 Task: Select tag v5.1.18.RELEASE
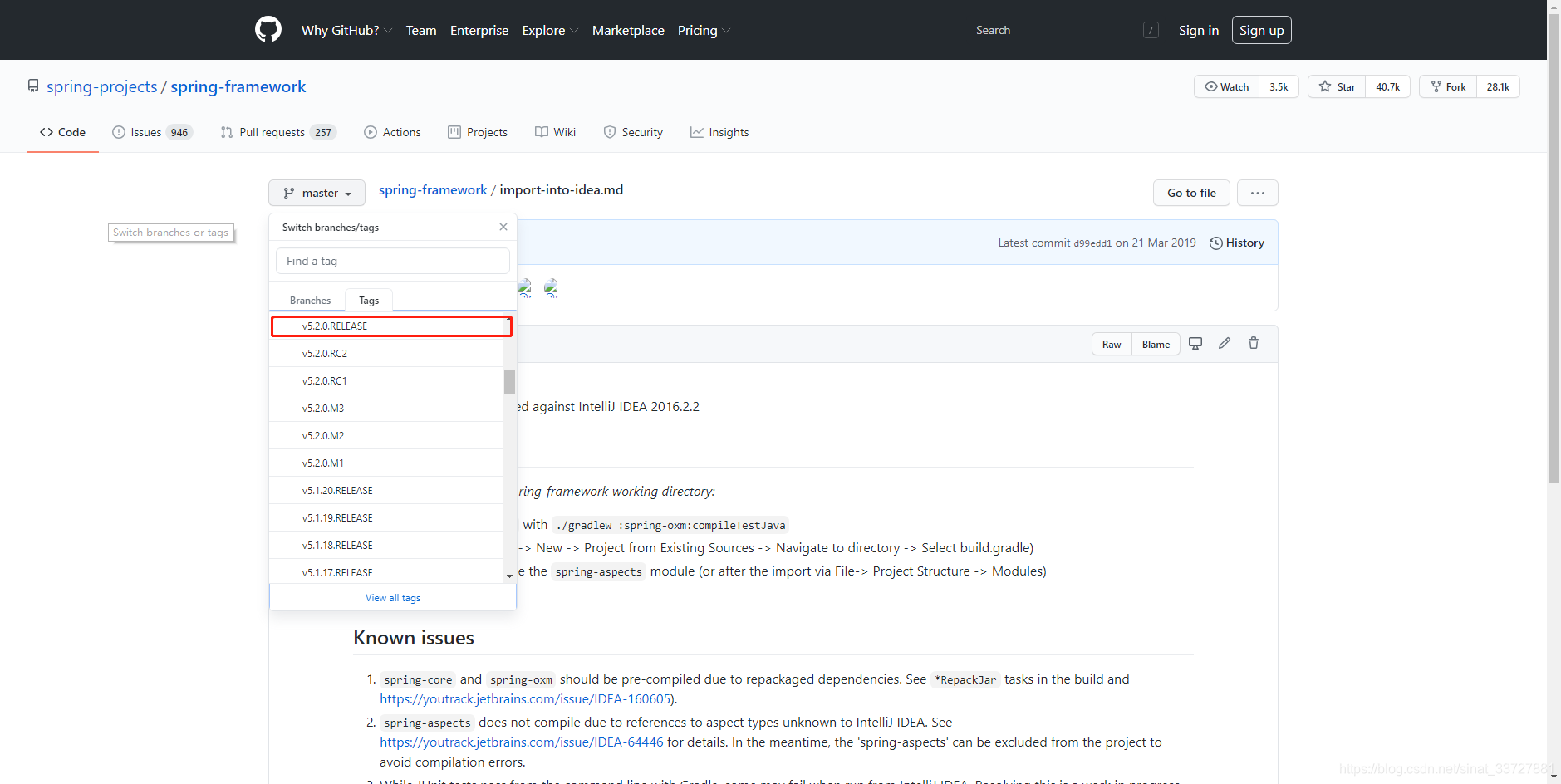[x=386, y=546]
